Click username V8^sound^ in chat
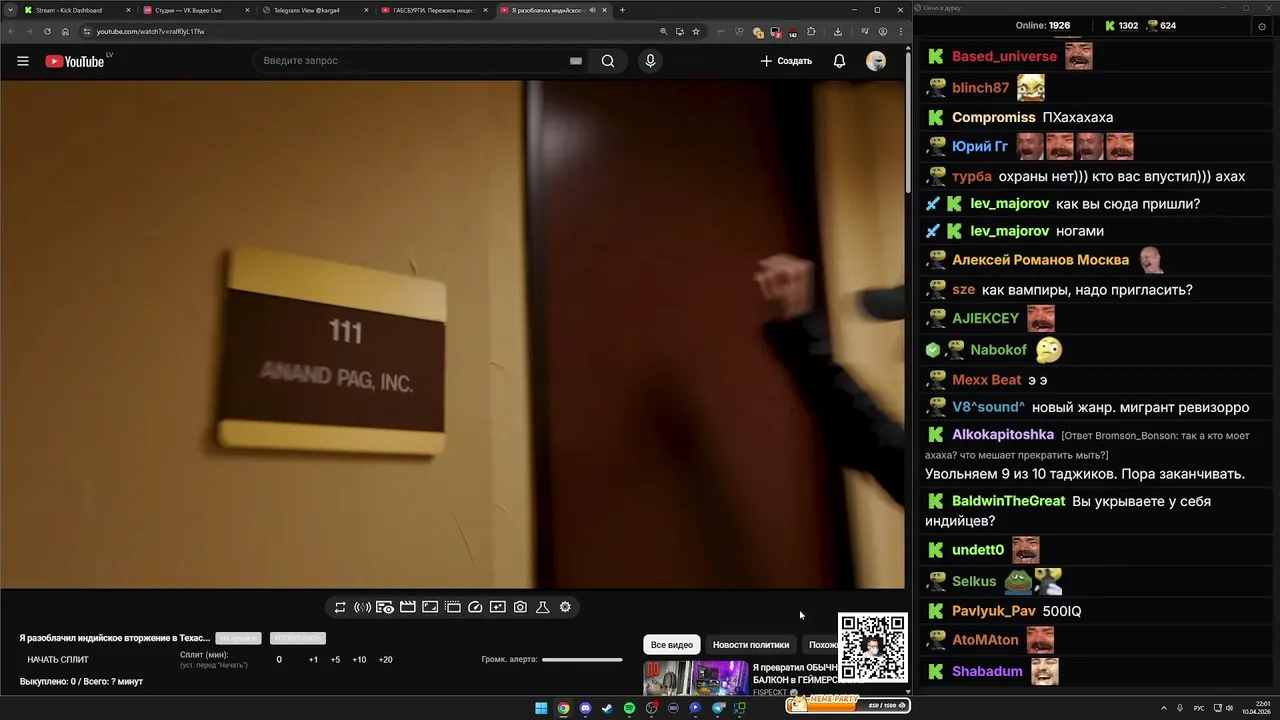This screenshot has height=720, width=1280. (x=988, y=407)
